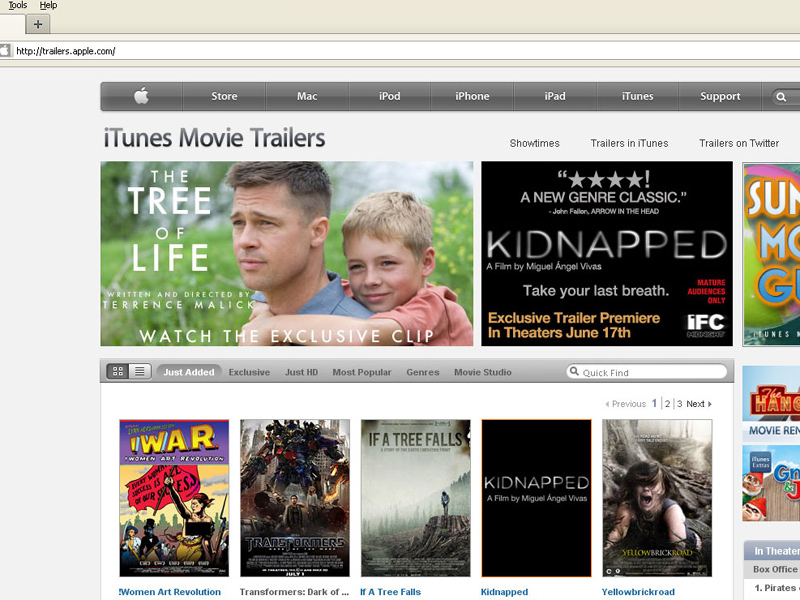Click the Transformers: Dark of ... title link
The image size is (800, 600).
294,592
